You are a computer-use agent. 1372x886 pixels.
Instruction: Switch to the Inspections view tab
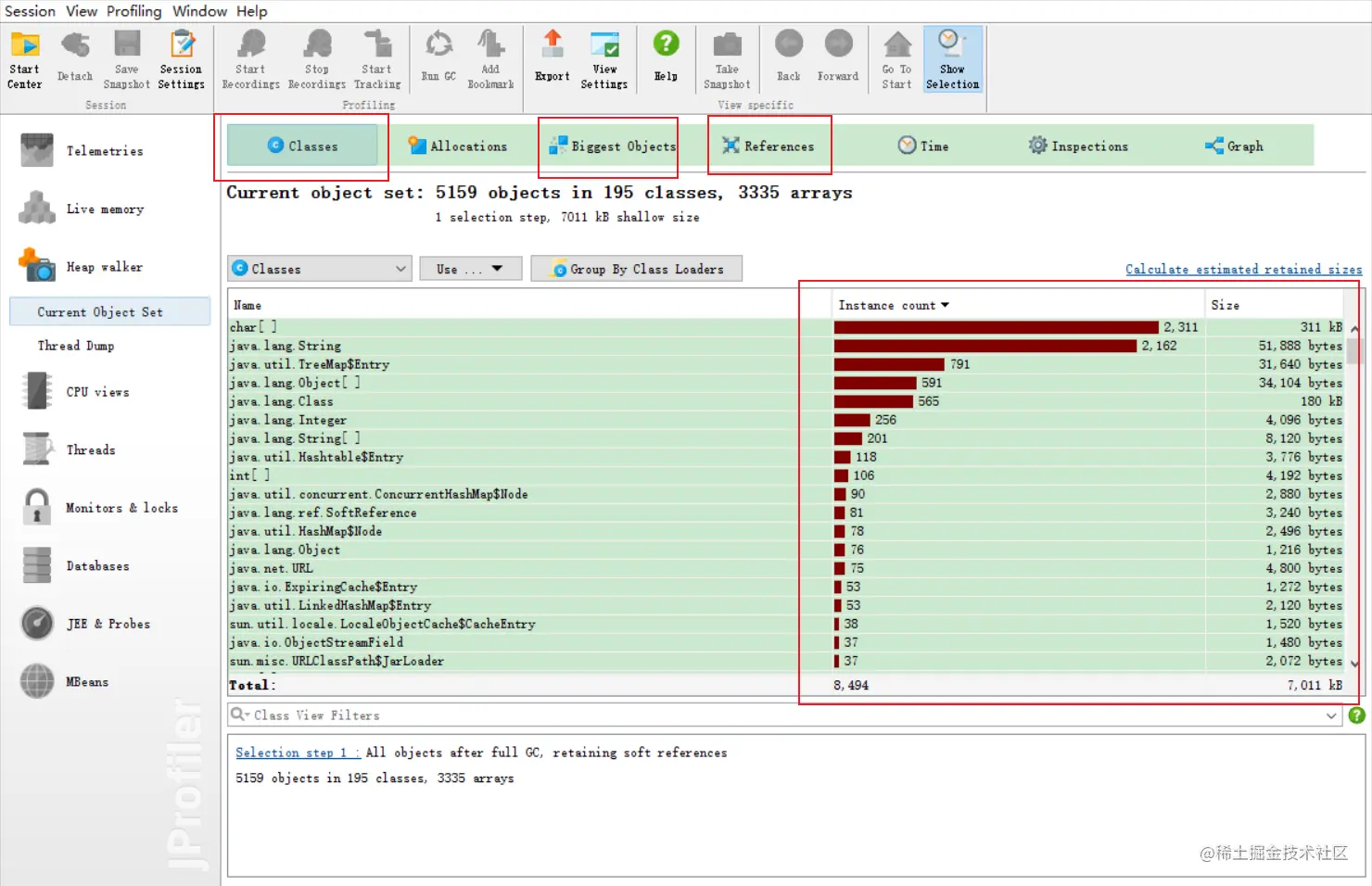coord(1078,146)
